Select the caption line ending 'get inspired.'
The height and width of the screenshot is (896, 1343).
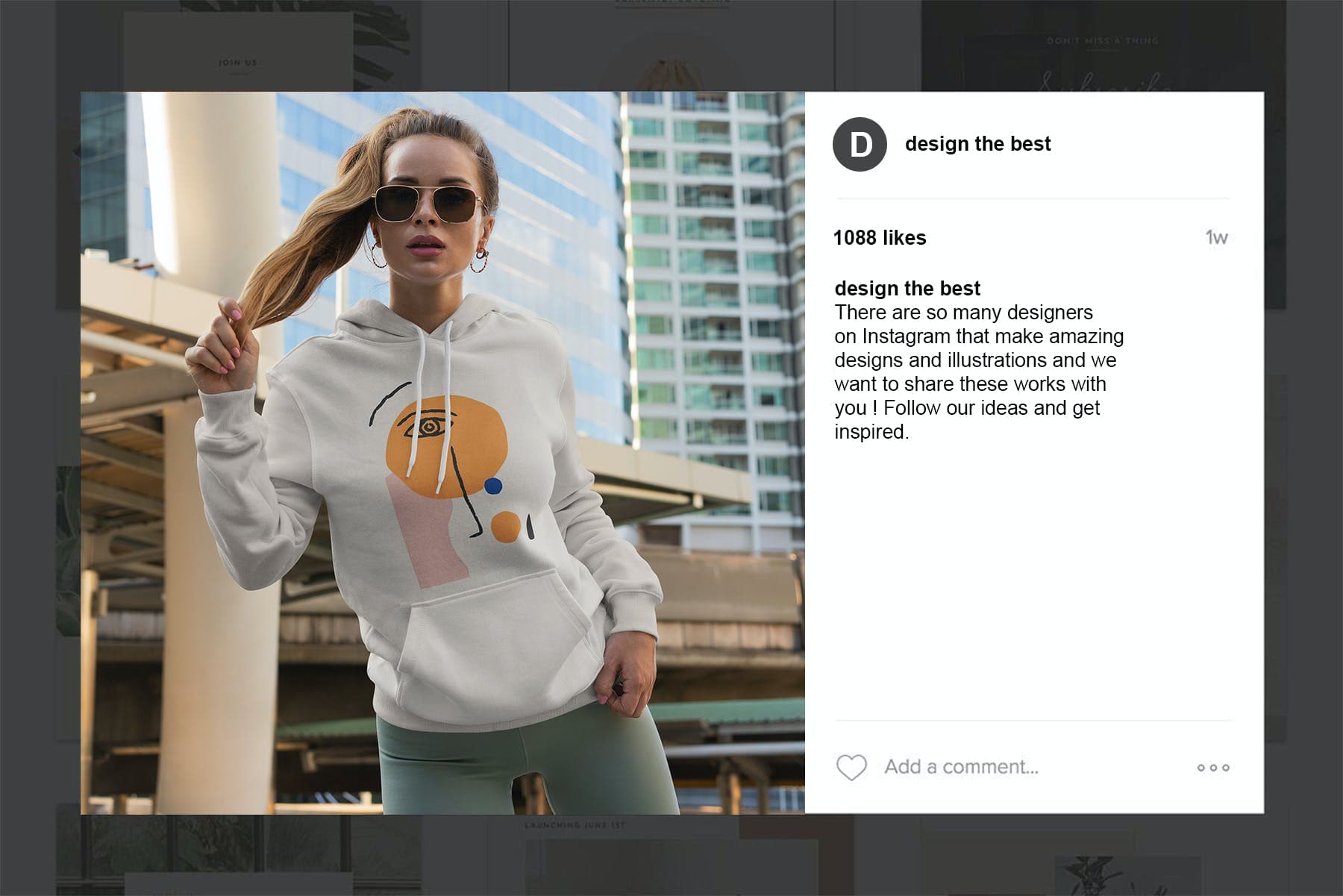[967, 419]
